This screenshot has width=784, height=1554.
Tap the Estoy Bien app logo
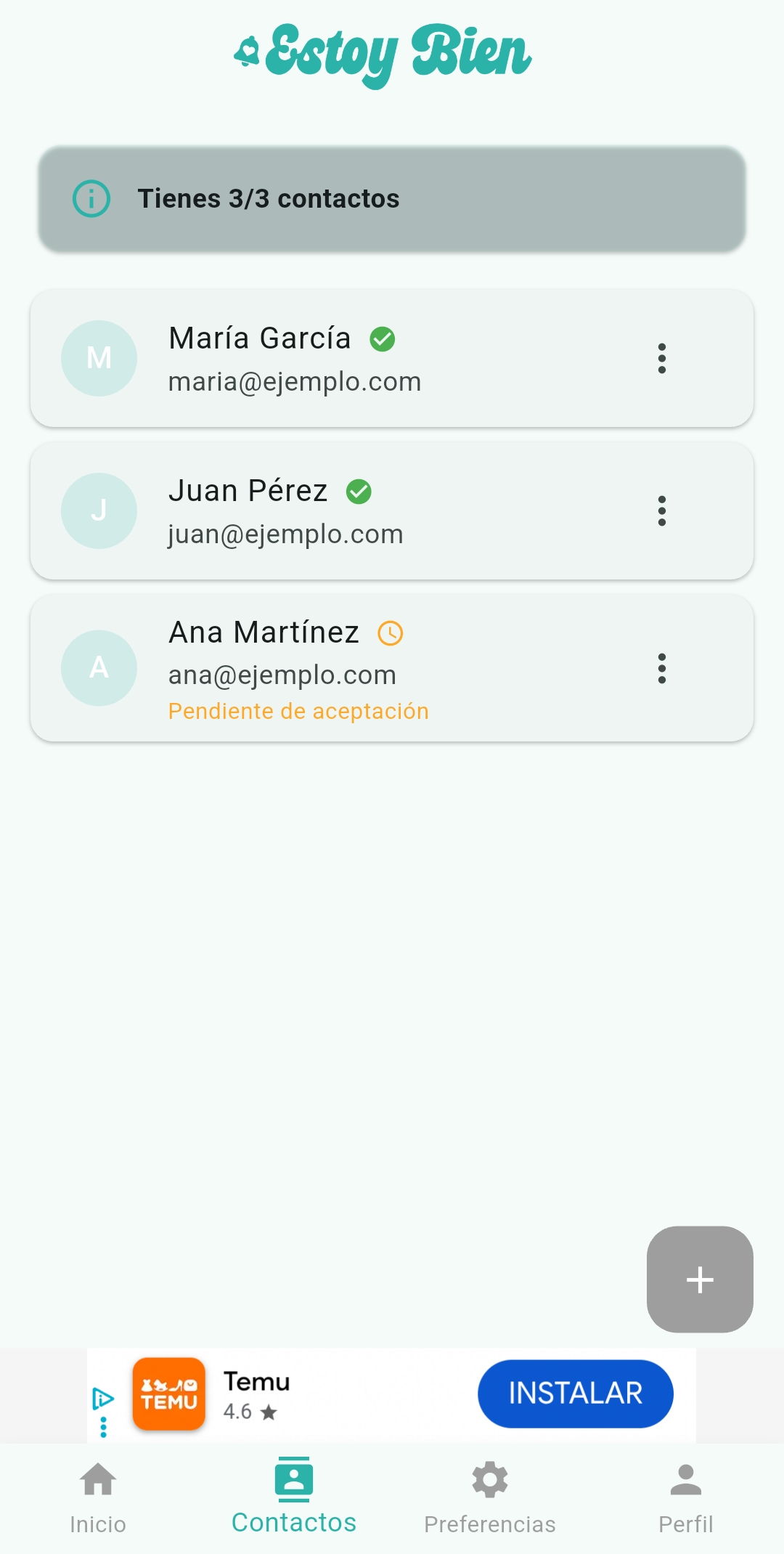click(x=383, y=54)
